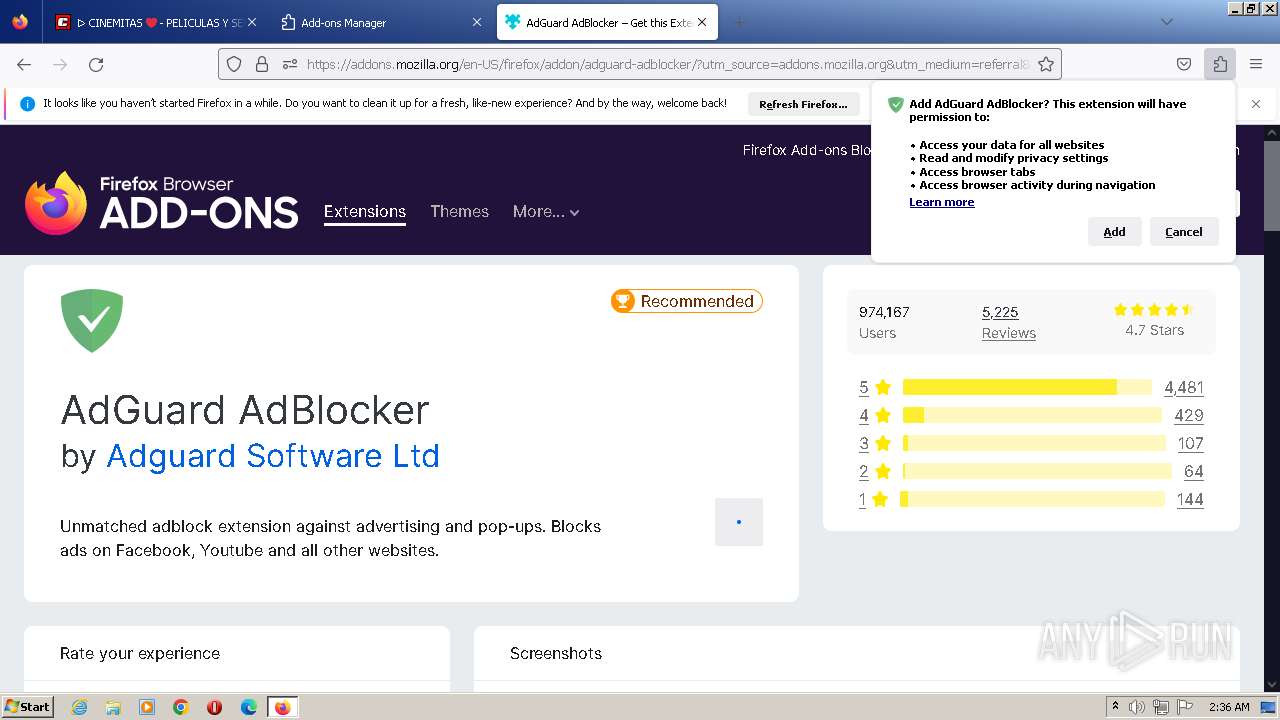Image resolution: width=1280 pixels, height=720 pixels.
Task: Open site security padlock info
Action: (x=262, y=64)
